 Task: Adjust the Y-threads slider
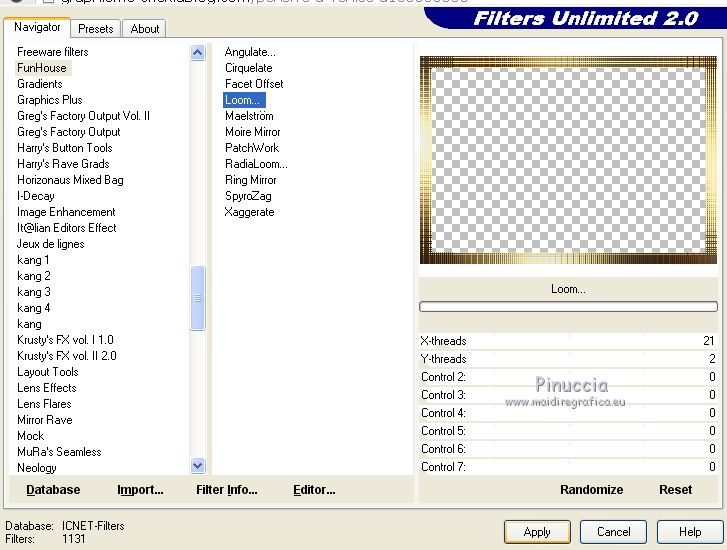[568, 359]
